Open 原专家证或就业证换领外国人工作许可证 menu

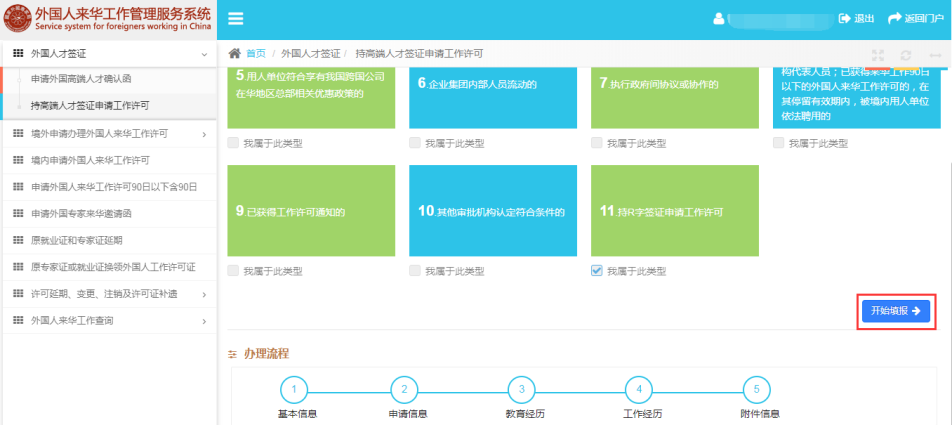coord(108,267)
